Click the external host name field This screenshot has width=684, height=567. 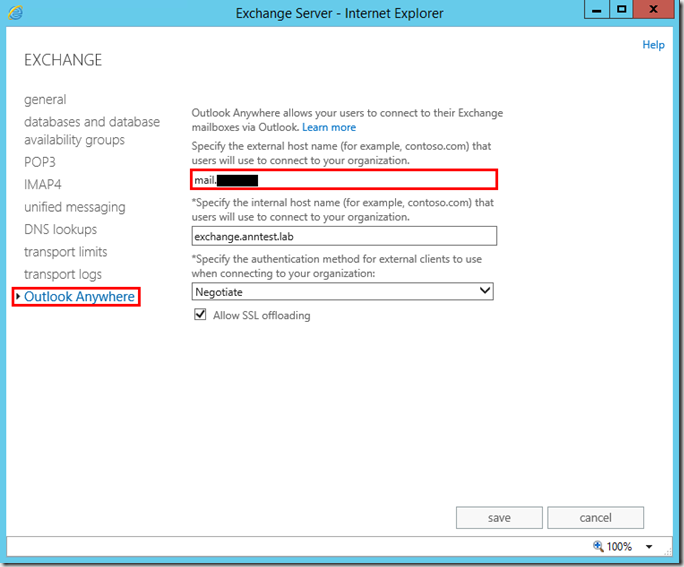tap(343, 180)
